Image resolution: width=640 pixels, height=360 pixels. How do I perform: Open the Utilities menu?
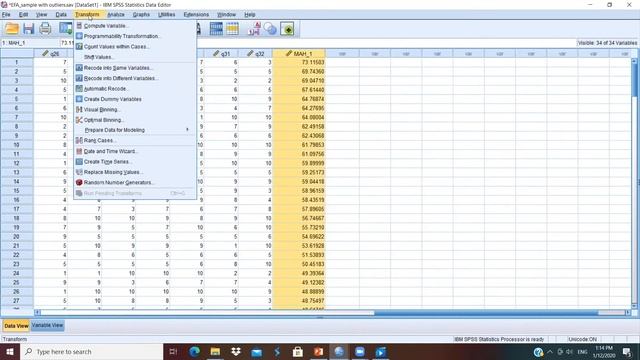(167, 14)
